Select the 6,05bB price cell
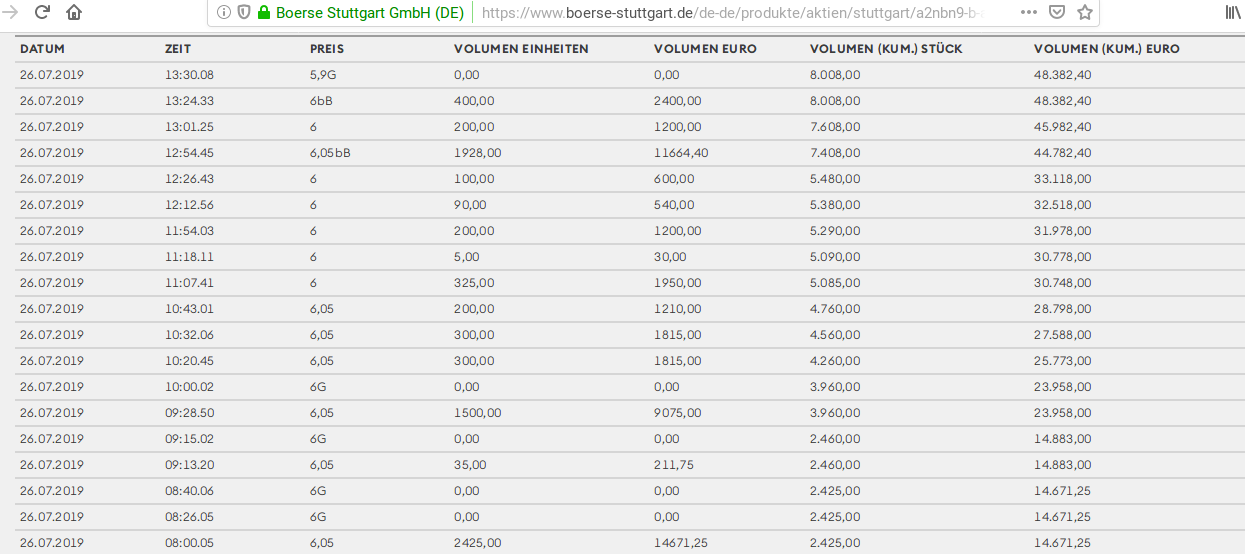Image resolution: width=1245 pixels, height=554 pixels. [330, 153]
